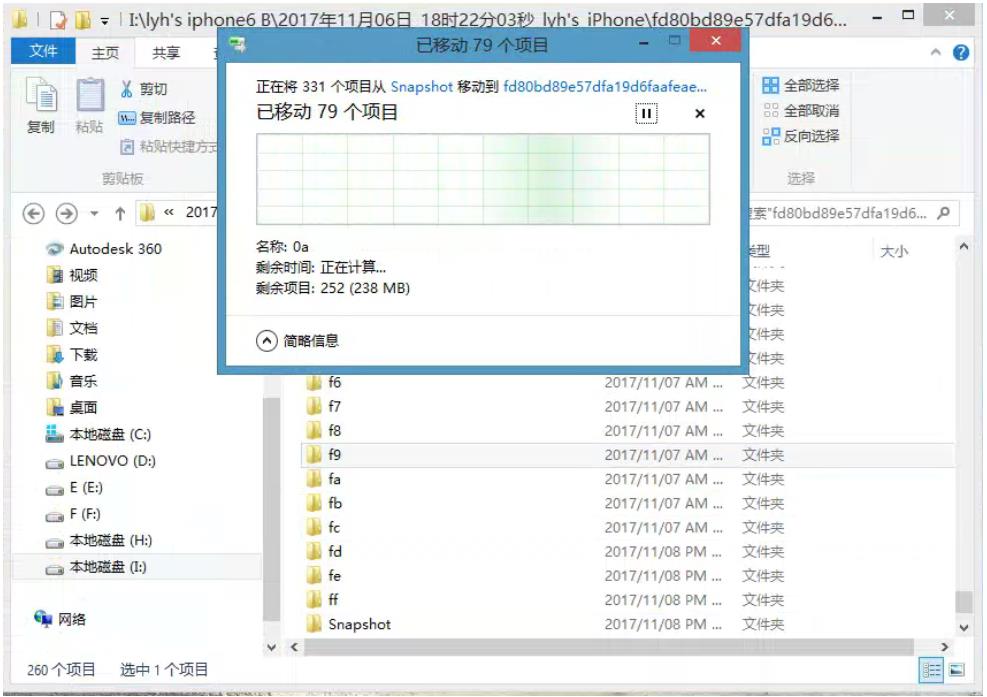Viewport: 987px width, 697px height.
Task: Go back with the Back arrow
Action: point(34,213)
